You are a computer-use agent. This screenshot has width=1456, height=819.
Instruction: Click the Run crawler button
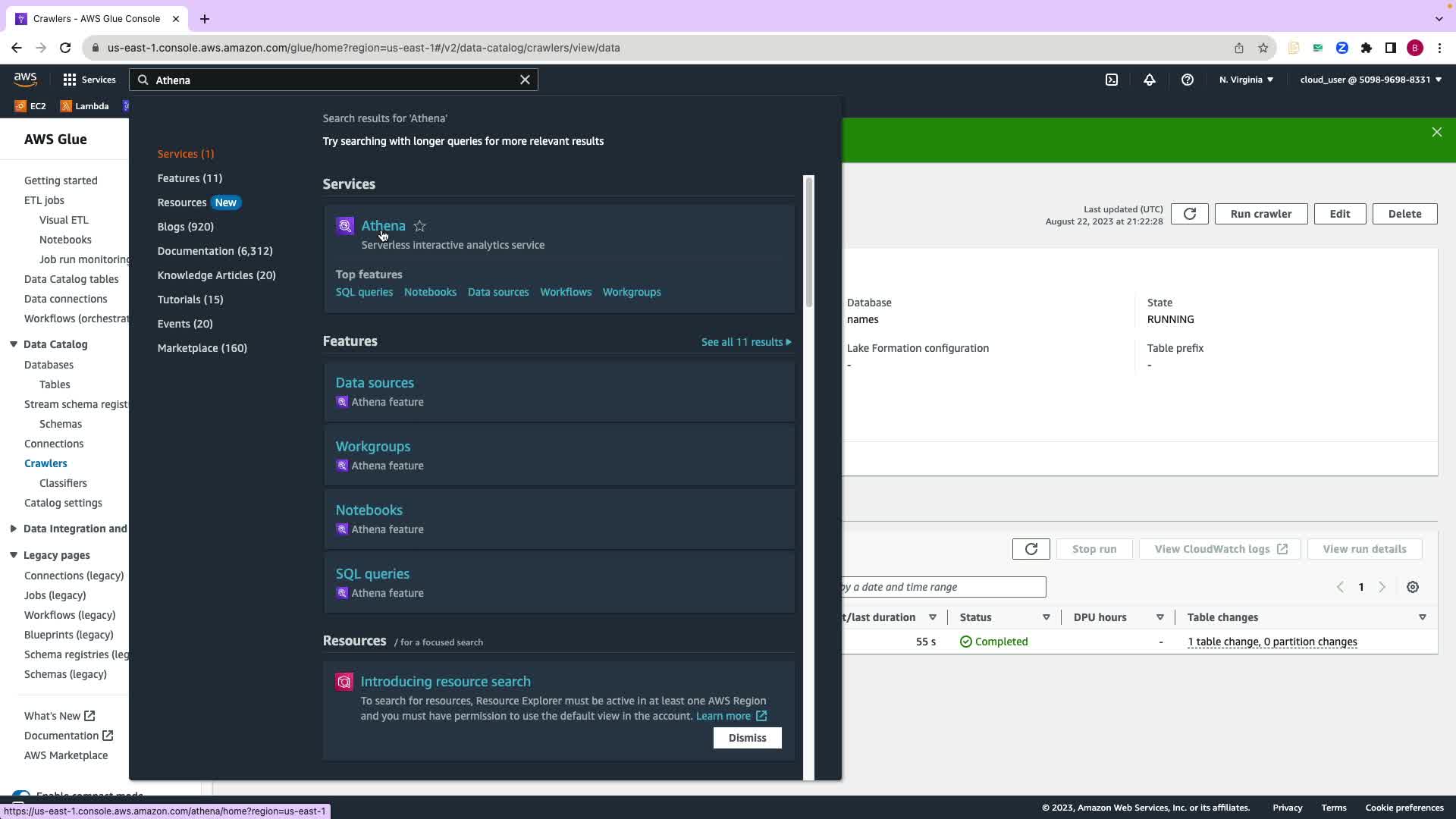1260,214
